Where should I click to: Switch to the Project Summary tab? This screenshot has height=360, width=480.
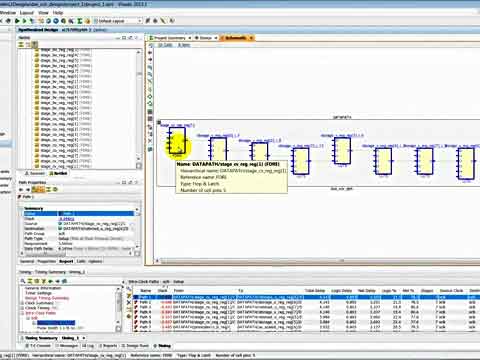click(170, 38)
